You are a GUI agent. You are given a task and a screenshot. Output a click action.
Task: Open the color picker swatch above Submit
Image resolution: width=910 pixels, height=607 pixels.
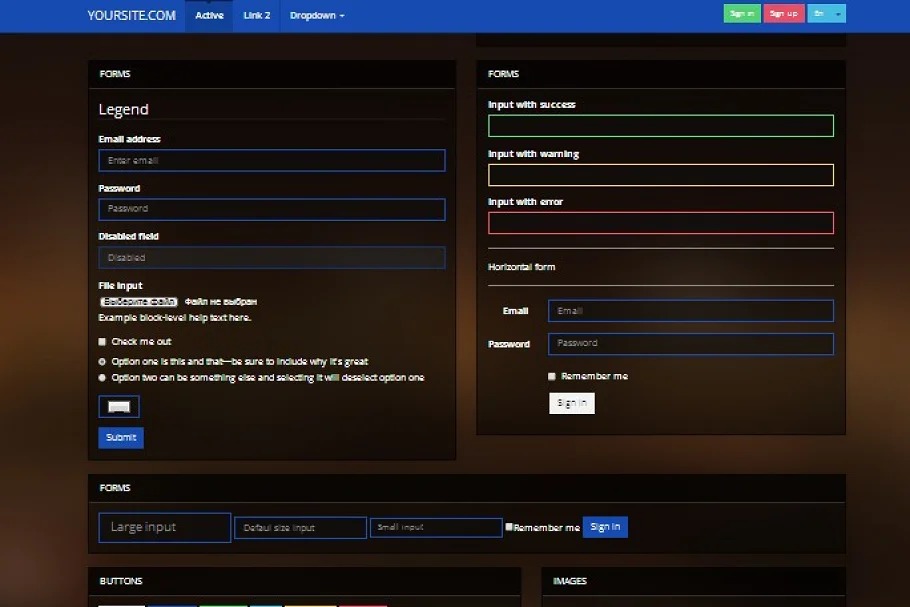tap(119, 407)
